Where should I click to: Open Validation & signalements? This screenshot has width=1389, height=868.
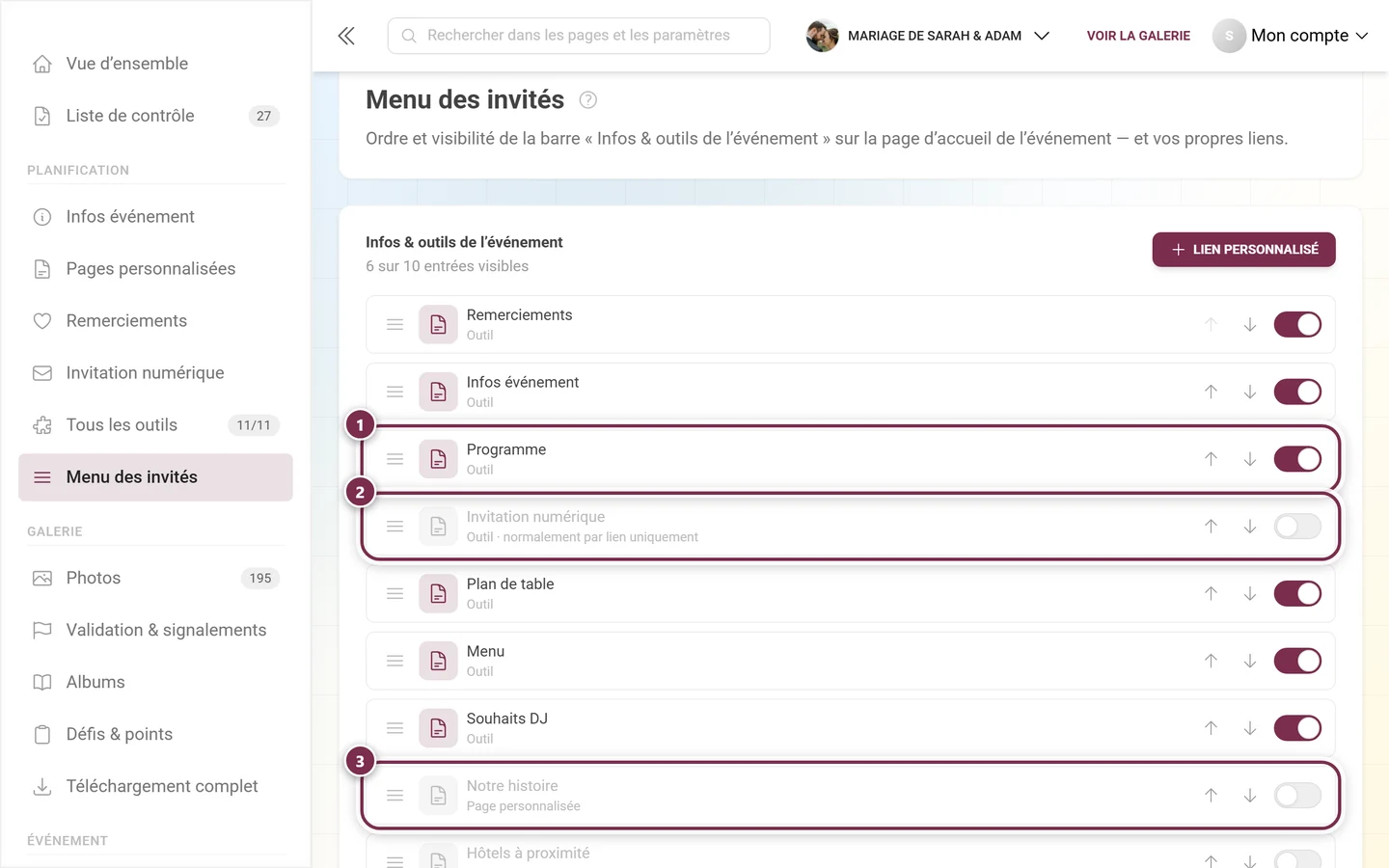click(155, 631)
